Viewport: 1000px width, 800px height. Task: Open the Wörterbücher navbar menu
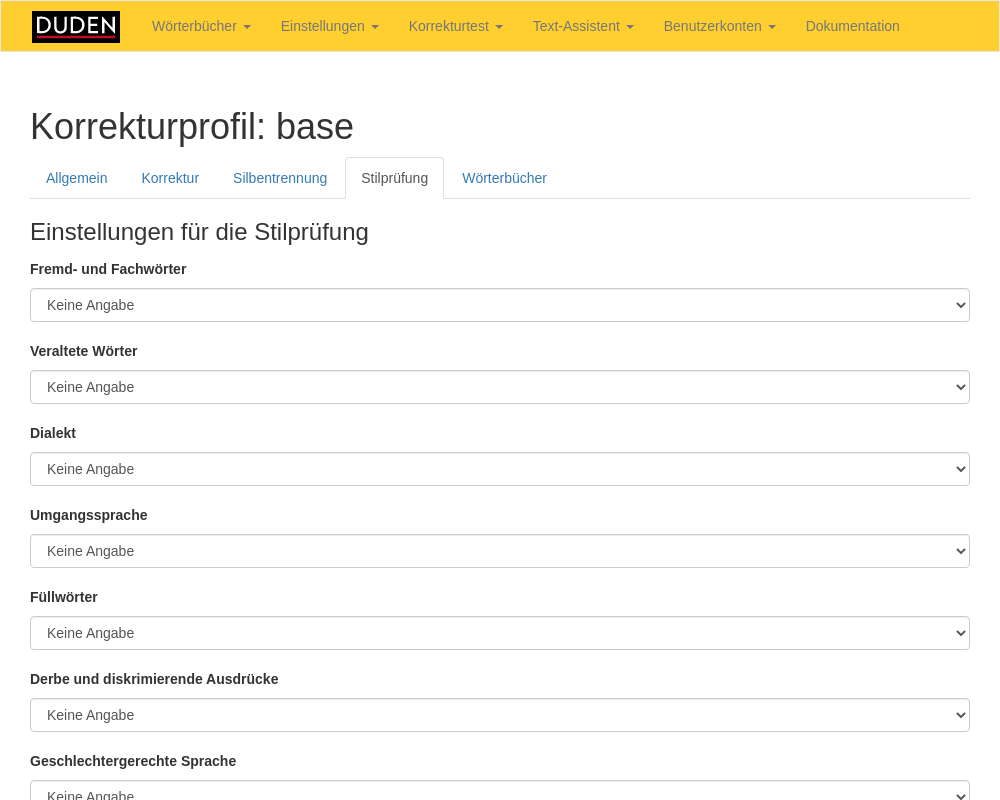click(x=201, y=26)
